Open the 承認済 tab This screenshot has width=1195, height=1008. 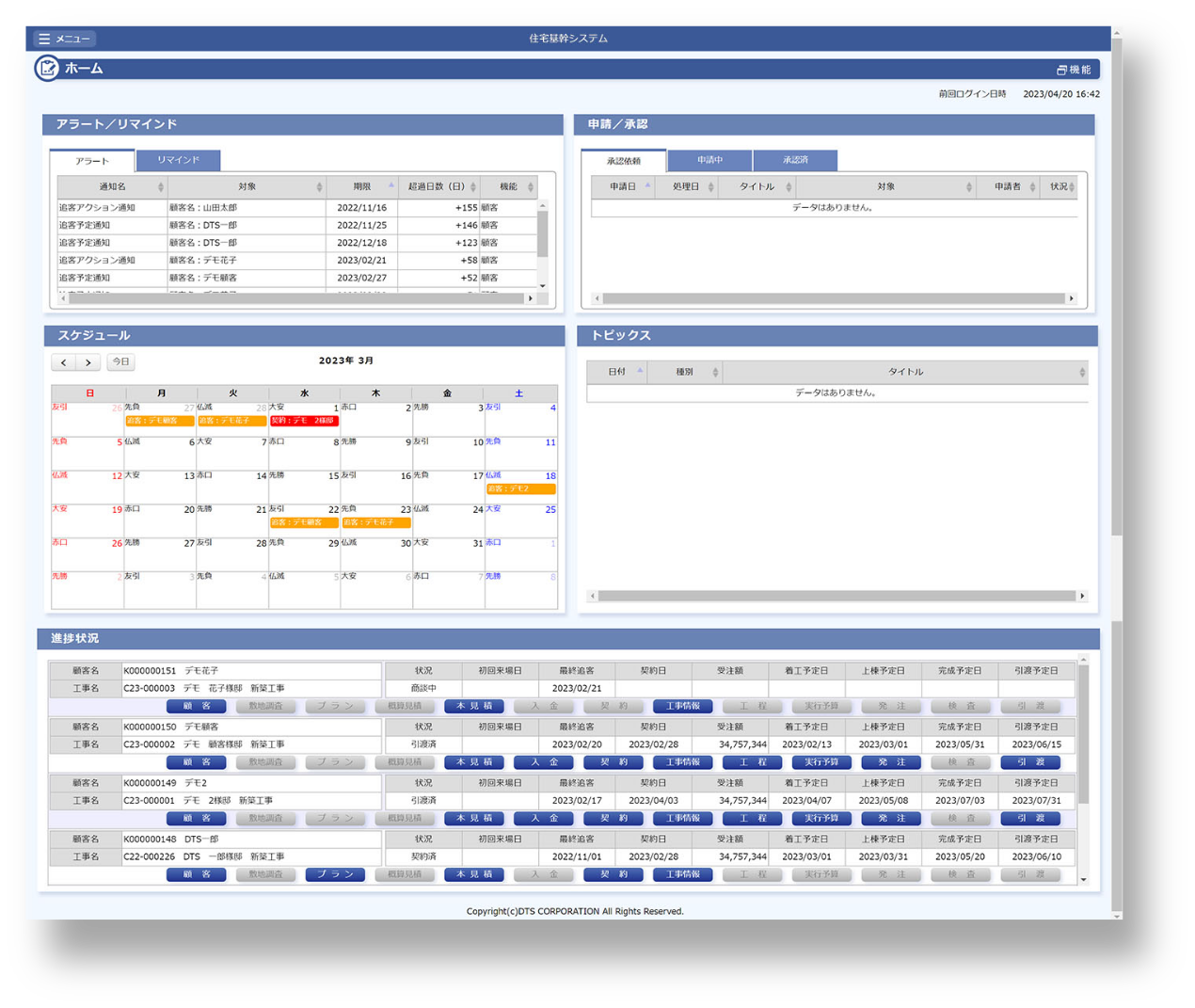tap(795, 160)
